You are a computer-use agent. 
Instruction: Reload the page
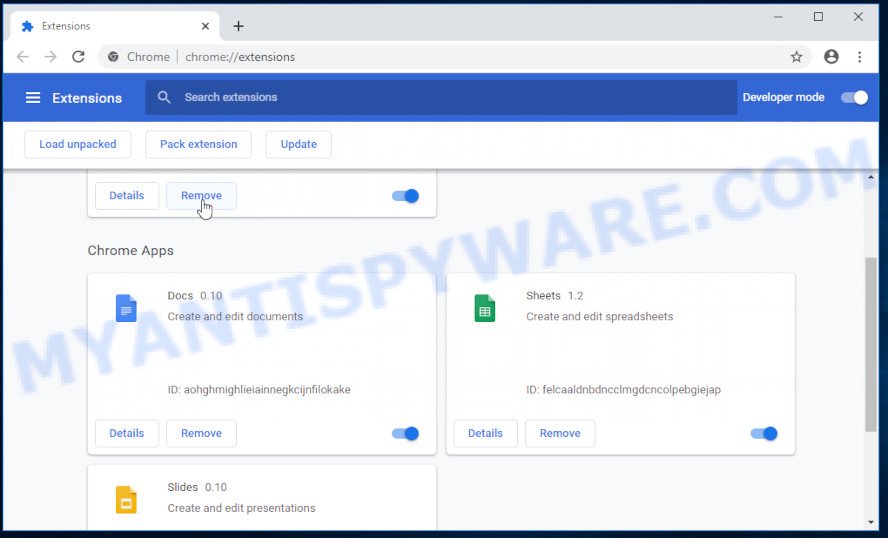pyautogui.click(x=78, y=57)
